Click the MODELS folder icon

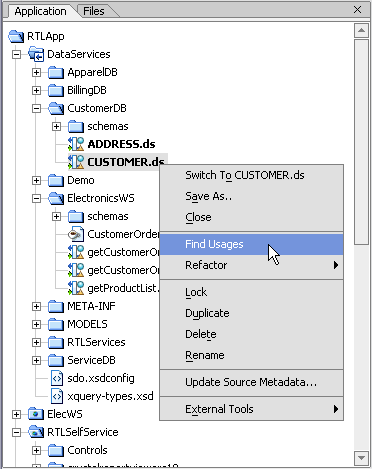pyautogui.click(x=56, y=324)
